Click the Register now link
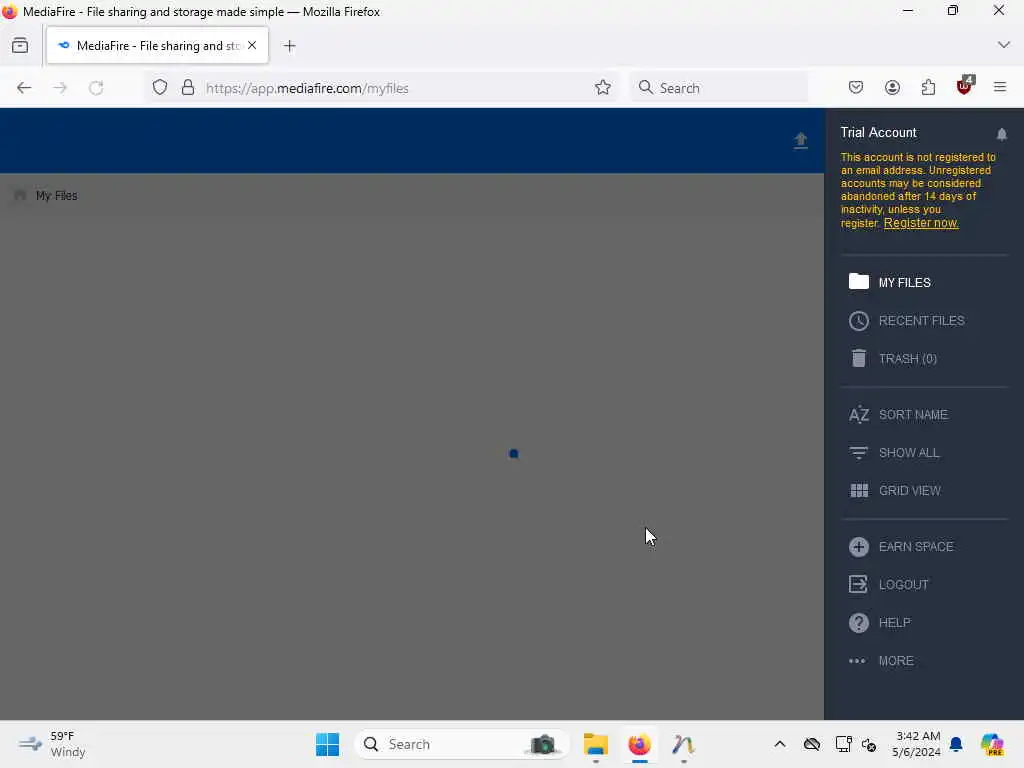This screenshot has height=768, width=1024. [x=921, y=223]
